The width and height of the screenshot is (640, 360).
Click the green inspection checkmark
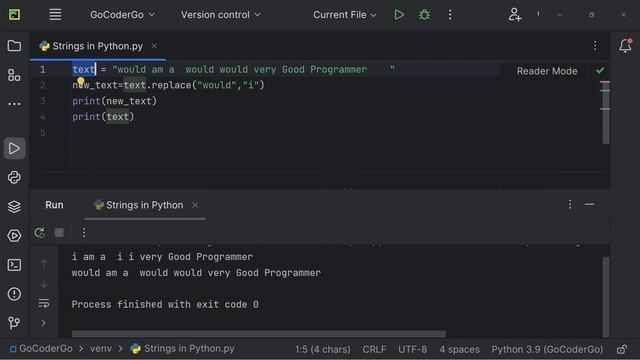coord(600,71)
